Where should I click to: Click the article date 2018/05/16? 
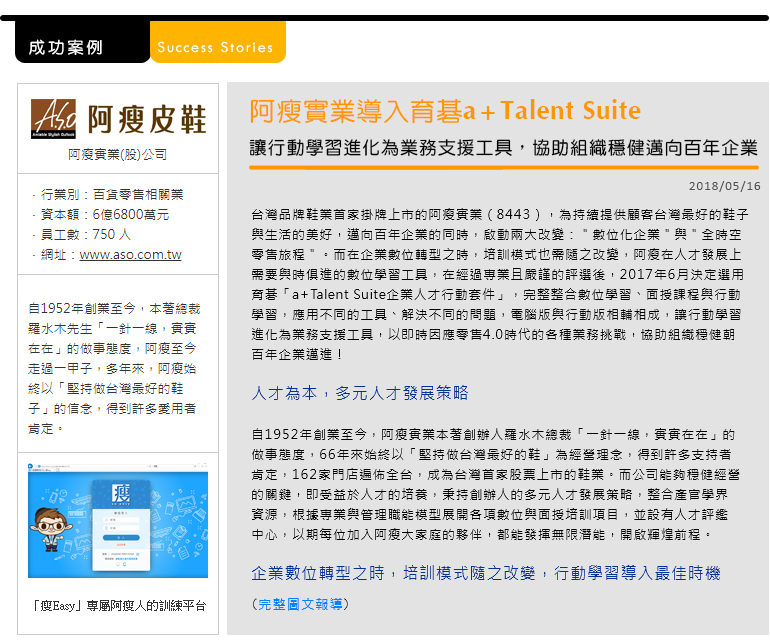click(724, 186)
